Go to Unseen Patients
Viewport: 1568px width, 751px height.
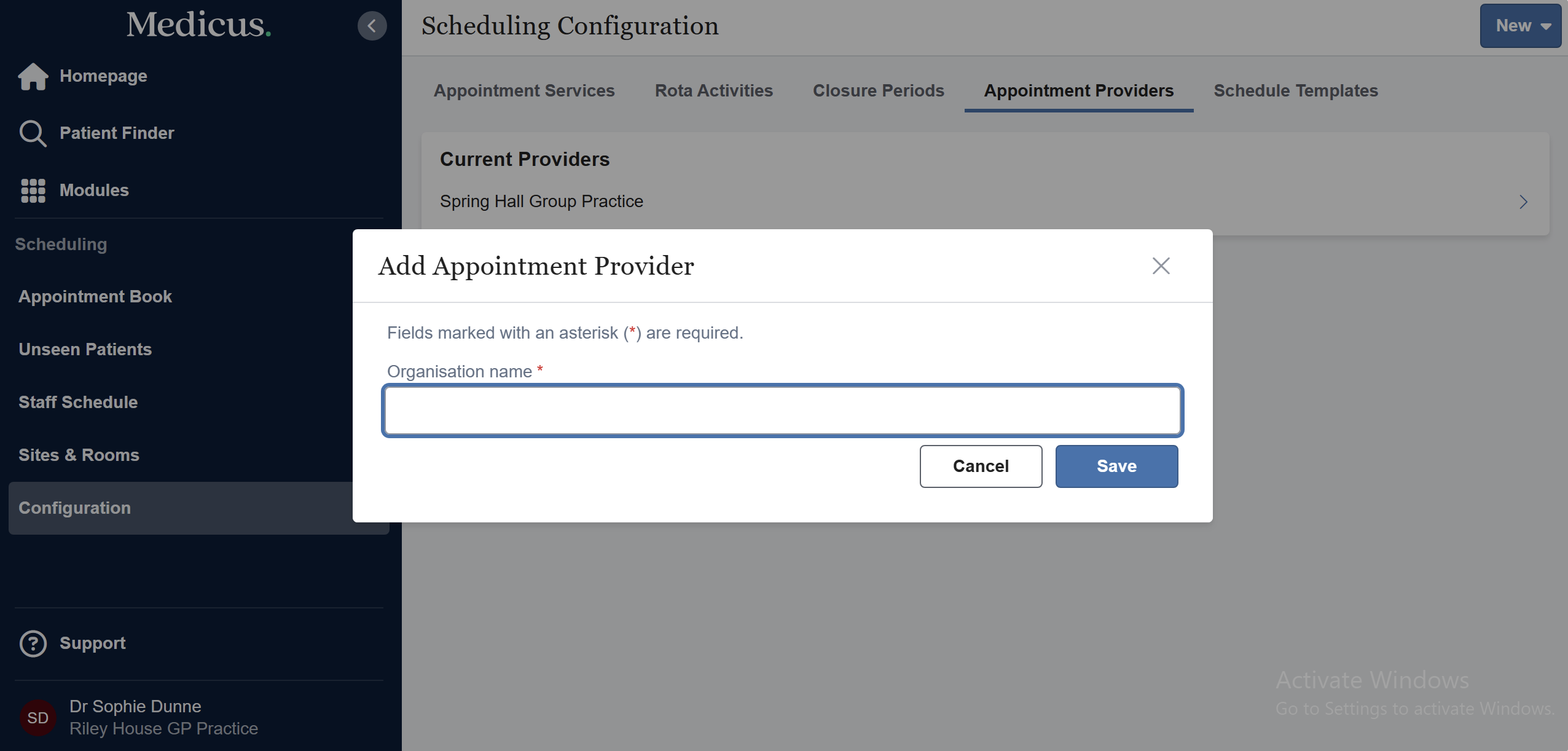tap(85, 349)
